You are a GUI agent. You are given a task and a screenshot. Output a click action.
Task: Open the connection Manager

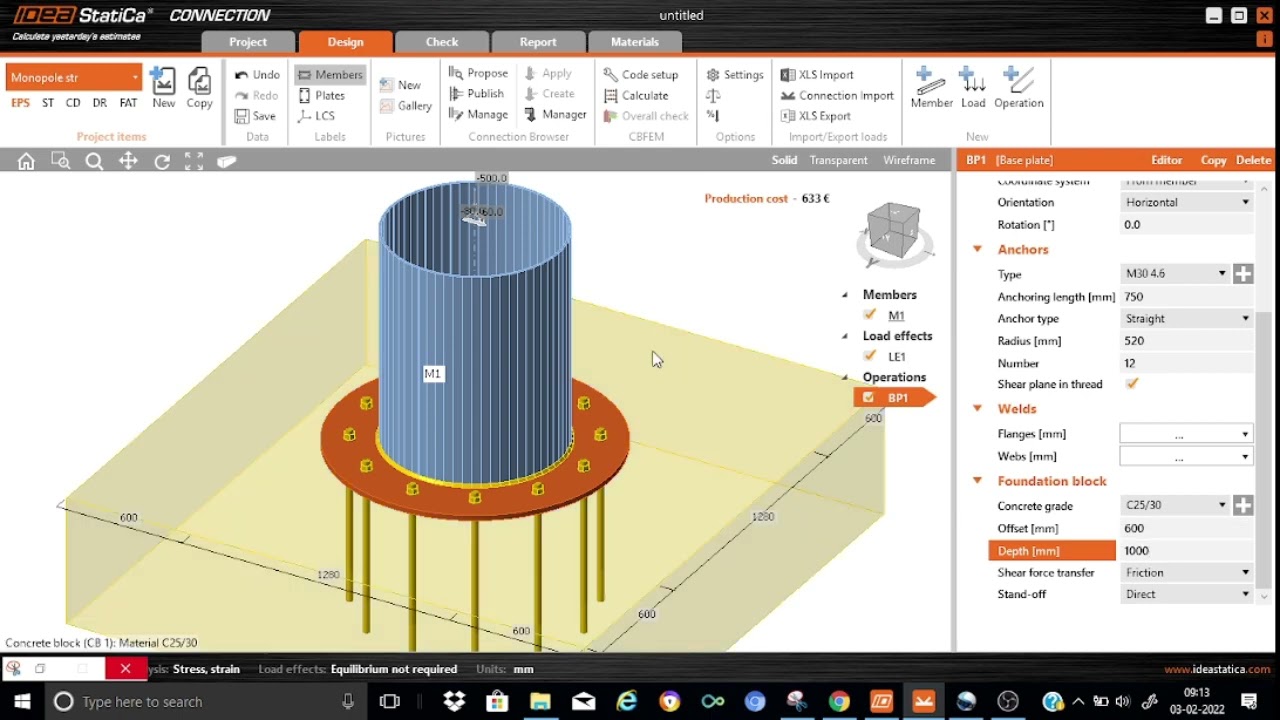coord(555,115)
